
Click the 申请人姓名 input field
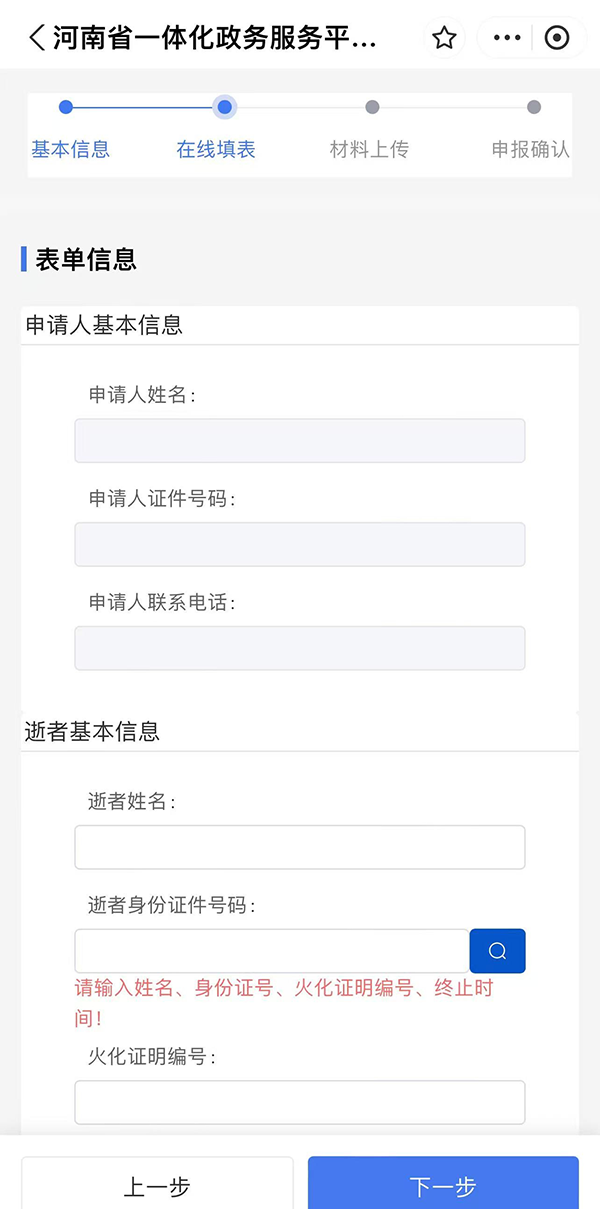click(x=299, y=440)
